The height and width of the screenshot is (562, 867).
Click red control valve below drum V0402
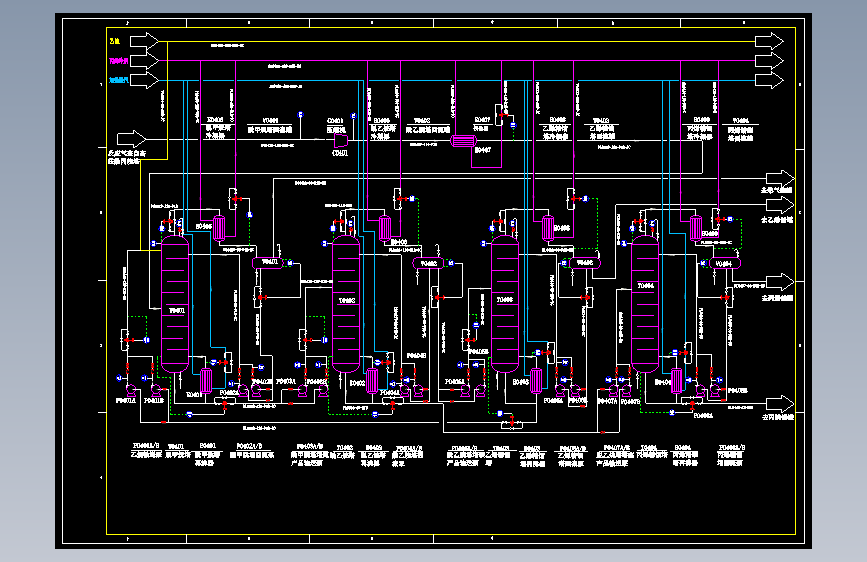pos(439,298)
